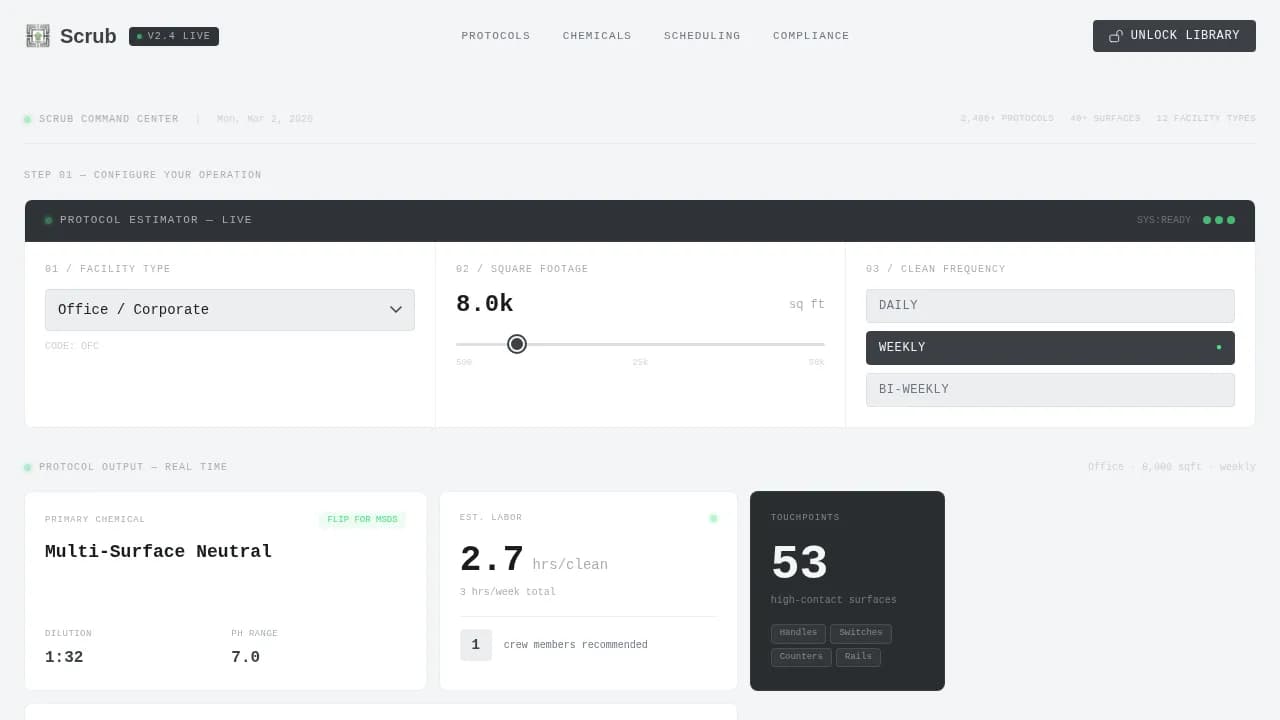
Task: Click the slider track near 25k
Action: pos(640,344)
